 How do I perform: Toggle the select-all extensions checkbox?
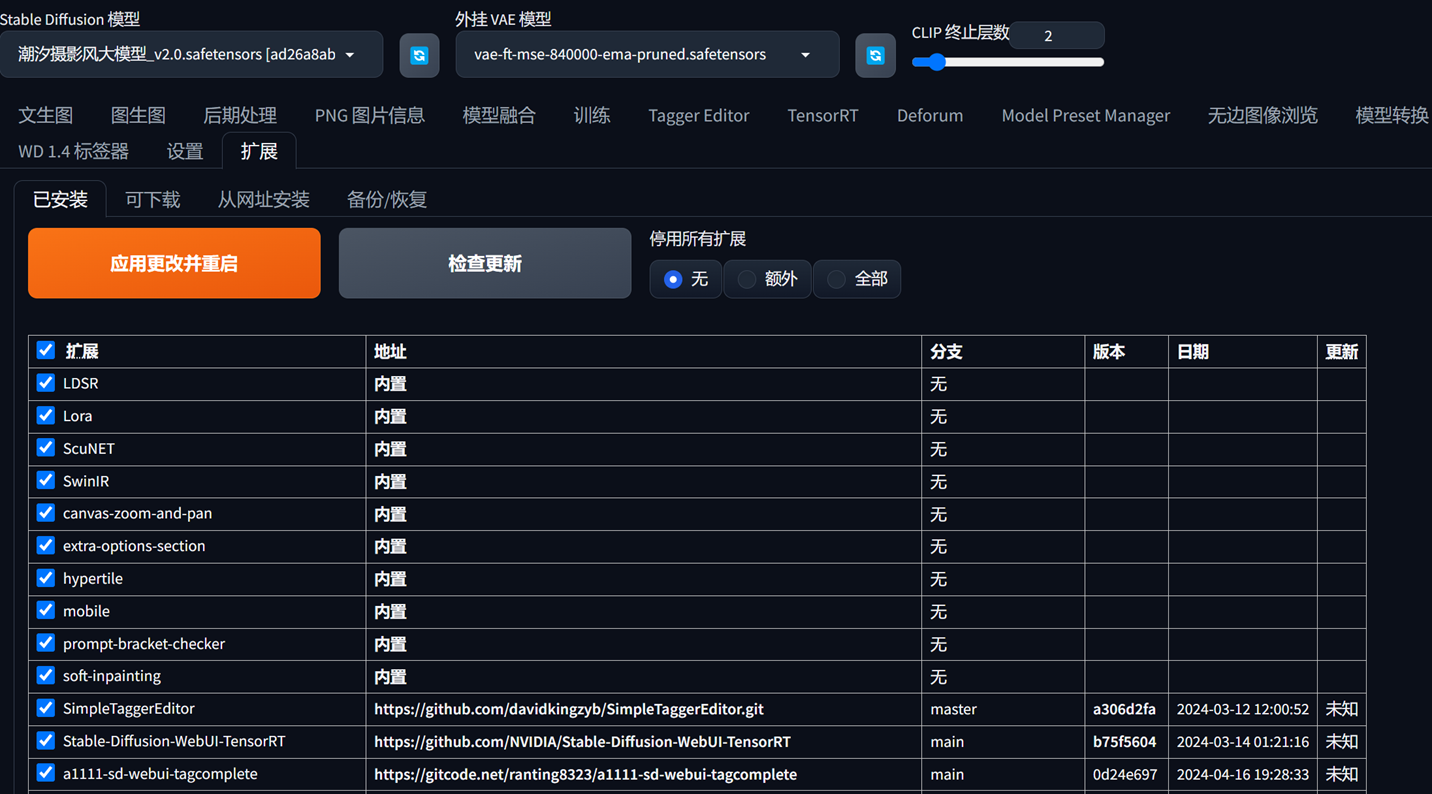click(x=45, y=350)
